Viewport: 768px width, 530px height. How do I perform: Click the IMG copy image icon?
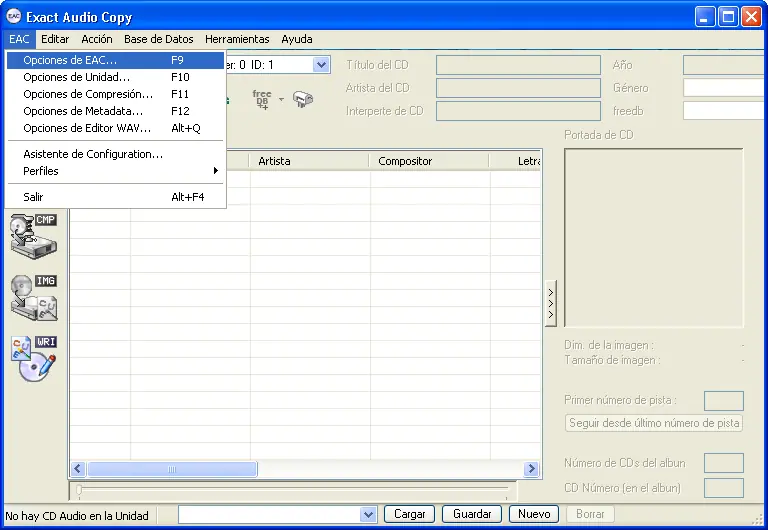(x=34, y=297)
